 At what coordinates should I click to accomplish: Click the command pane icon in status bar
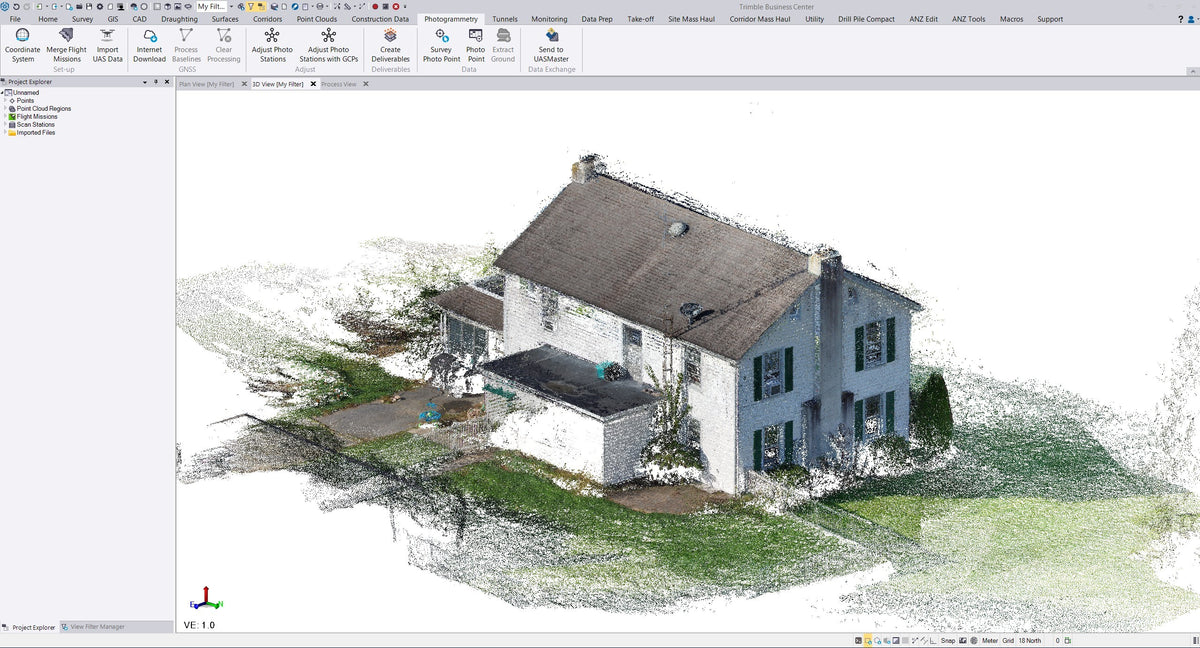pyautogui.click(x=858, y=640)
